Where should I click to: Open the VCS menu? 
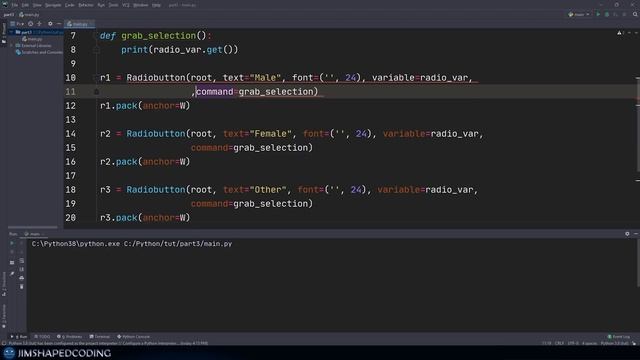(126, 5)
